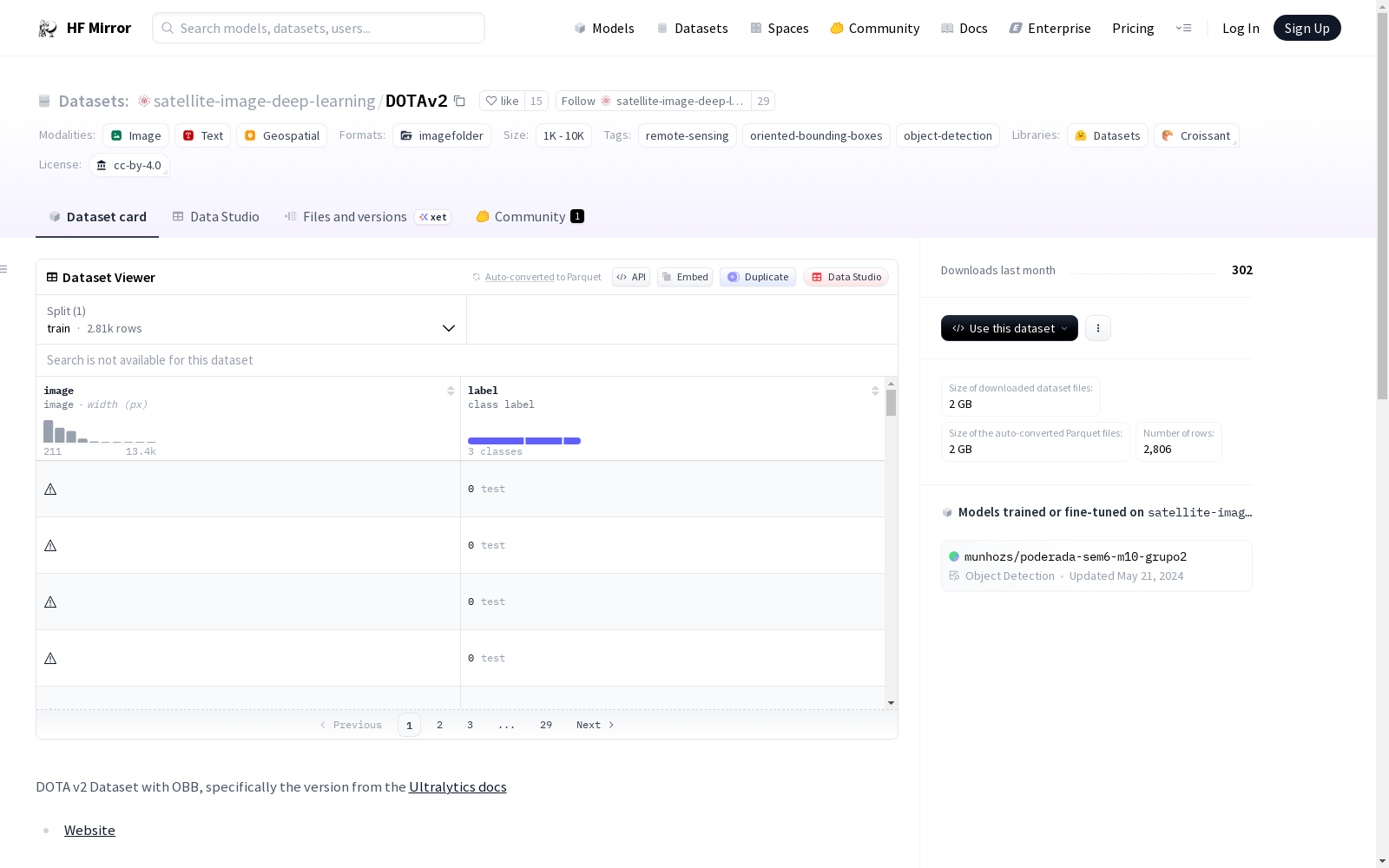The image size is (1389, 868).
Task: Click the warning icon in third row
Action: [x=50, y=602]
